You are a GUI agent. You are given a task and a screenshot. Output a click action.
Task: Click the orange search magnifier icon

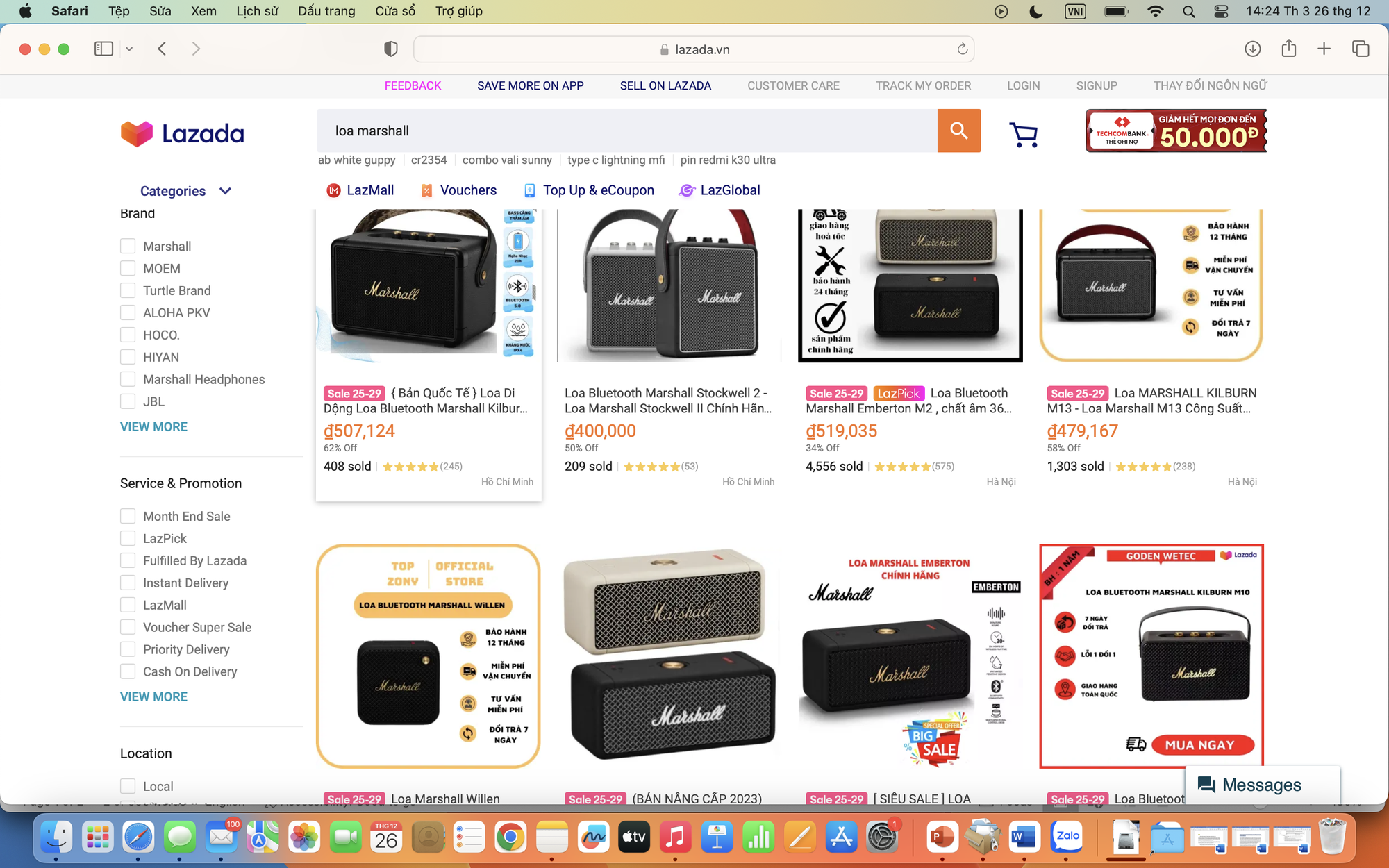click(x=959, y=131)
